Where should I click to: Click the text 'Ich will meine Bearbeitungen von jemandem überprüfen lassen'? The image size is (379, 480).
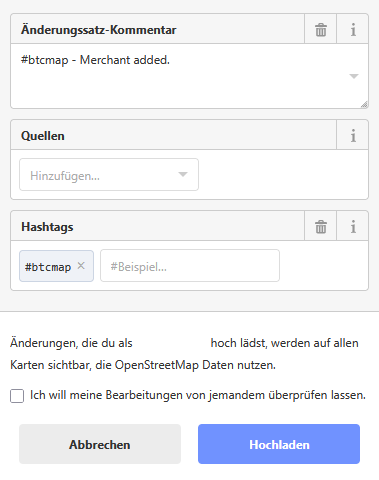click(x=198, y=395)
